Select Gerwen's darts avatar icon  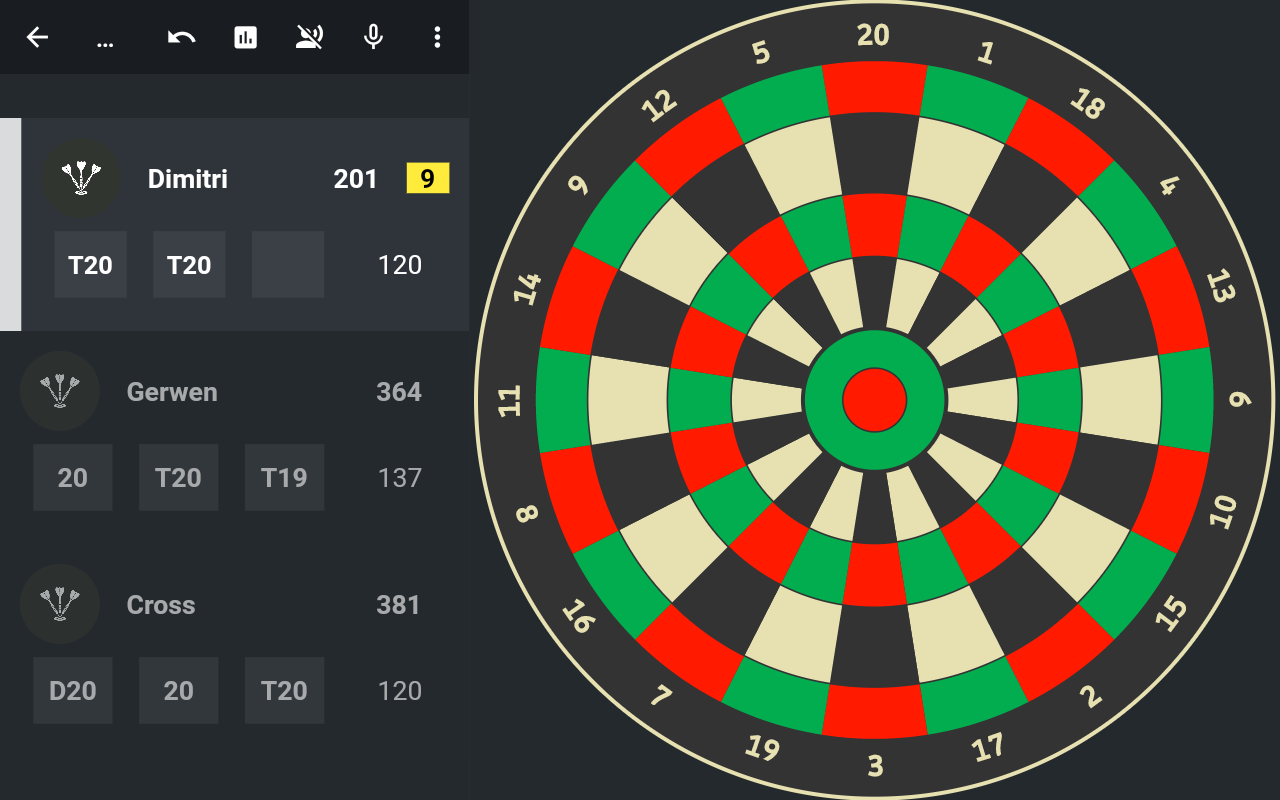(60, 391)
